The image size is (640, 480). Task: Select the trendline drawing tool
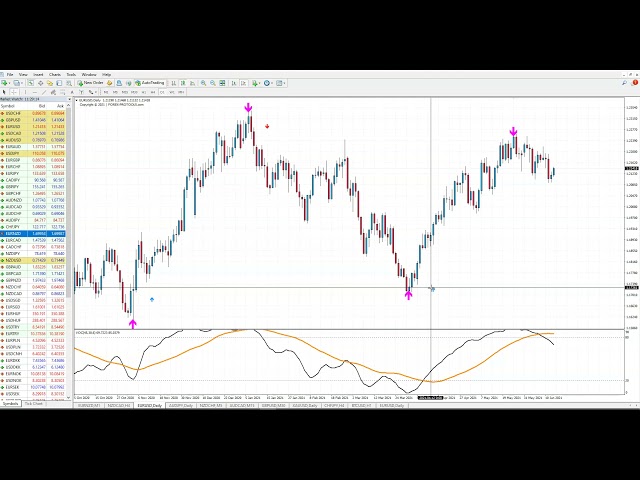click(x=43, y=92)
